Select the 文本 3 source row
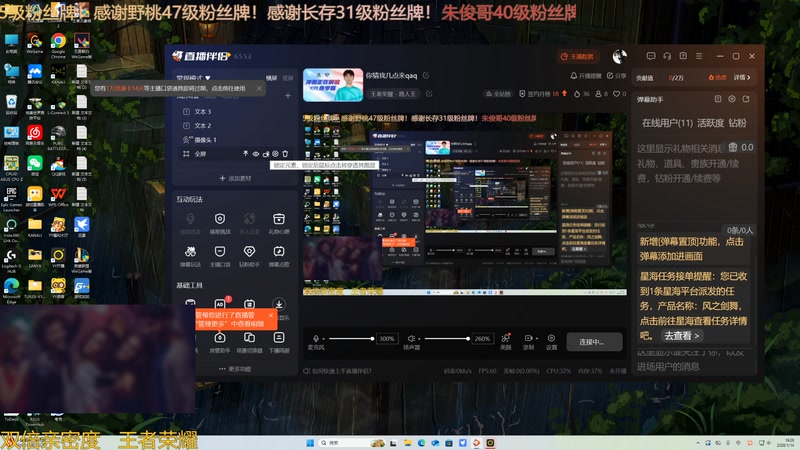This screenshot has height=450, width=800. coord(235,111)
